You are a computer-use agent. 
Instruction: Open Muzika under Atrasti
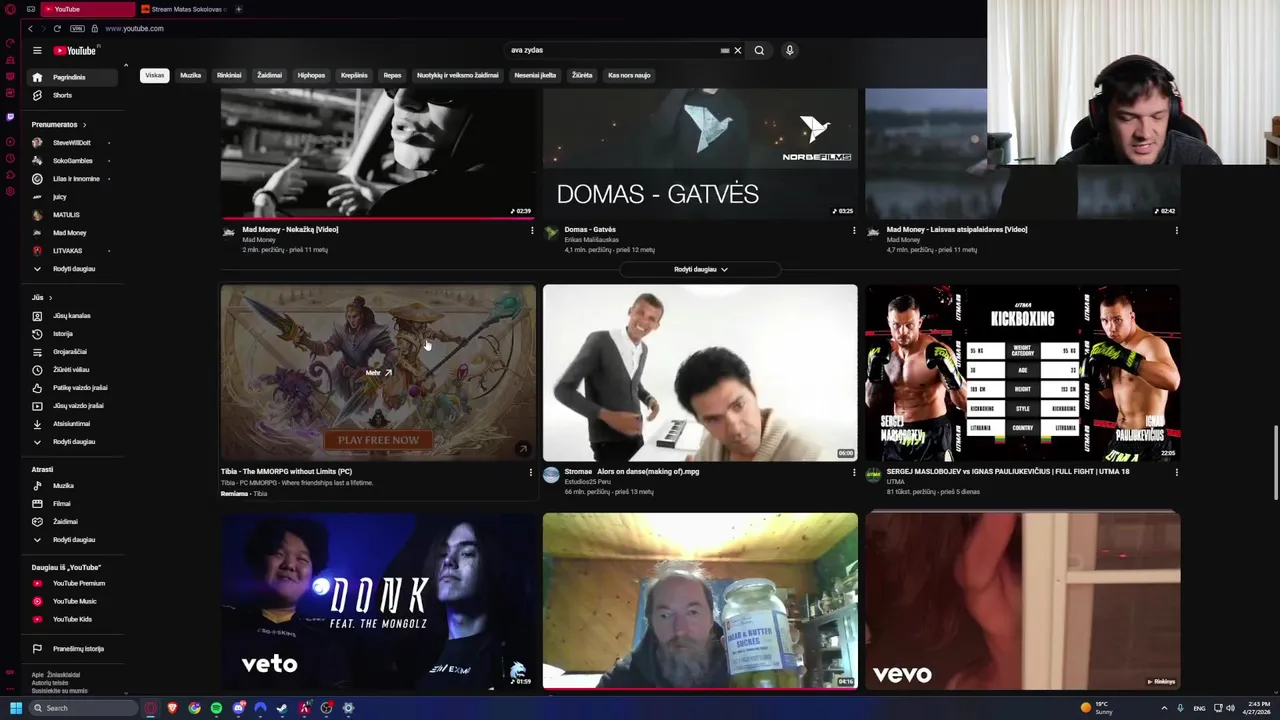tap(72, 485)
